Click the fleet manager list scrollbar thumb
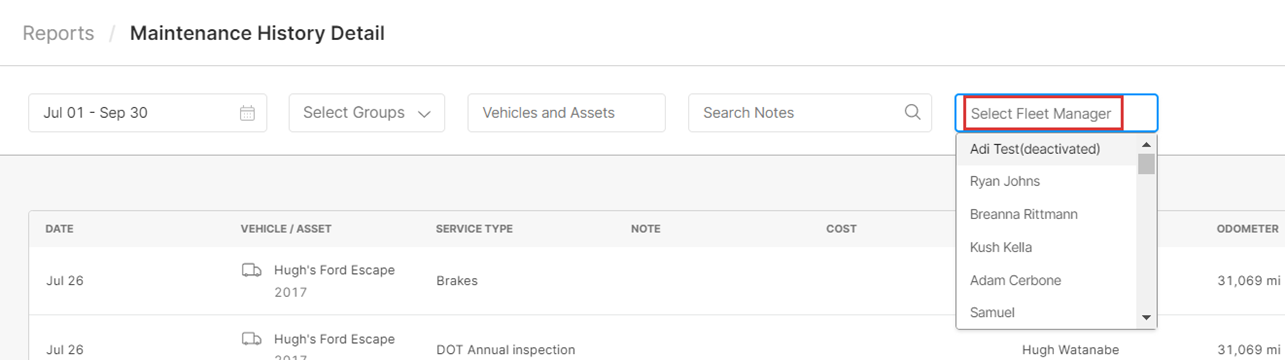1285x360 pixels. (x=1146, y=164)
